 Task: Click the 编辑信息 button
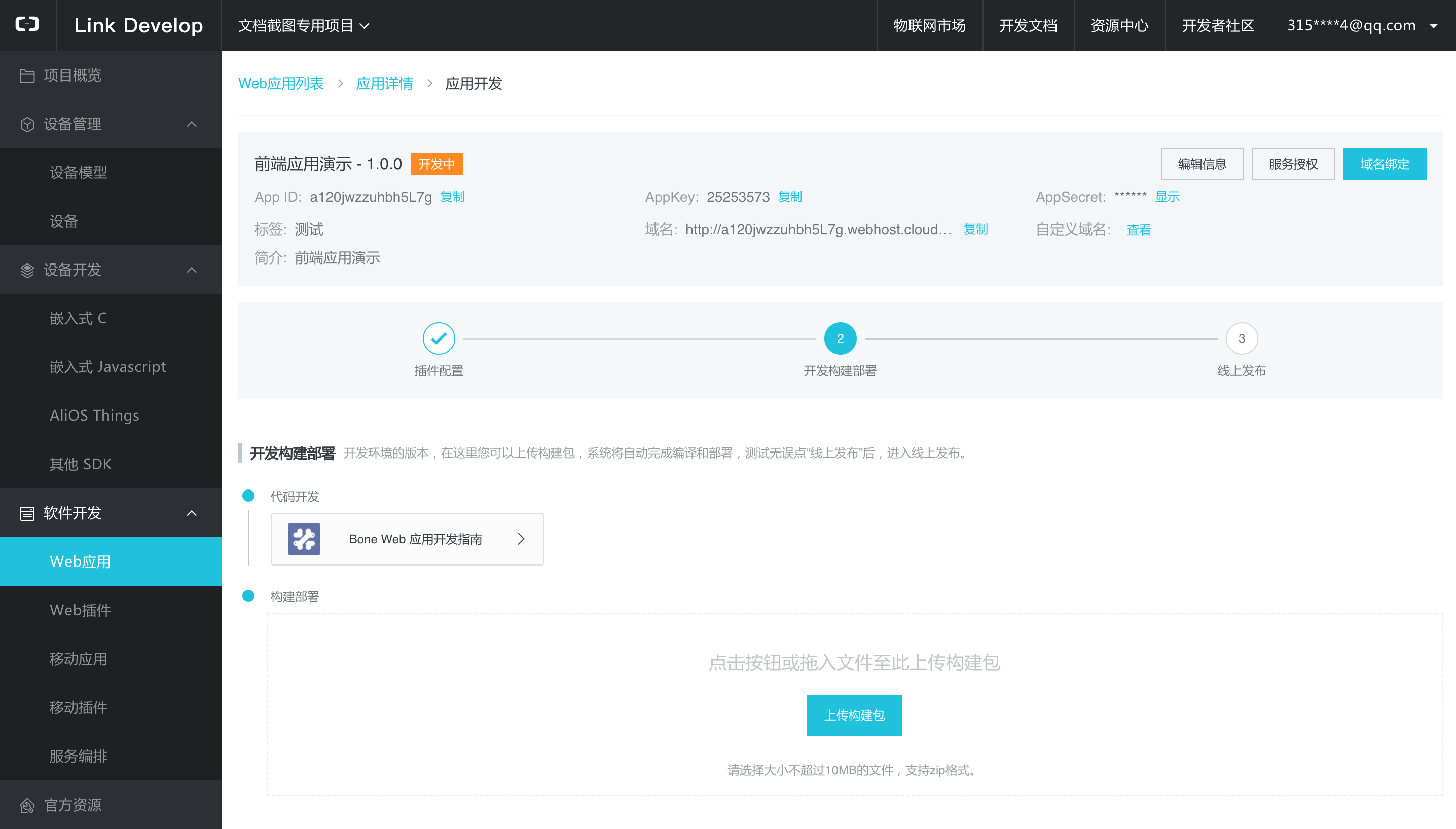point(1202,164)
